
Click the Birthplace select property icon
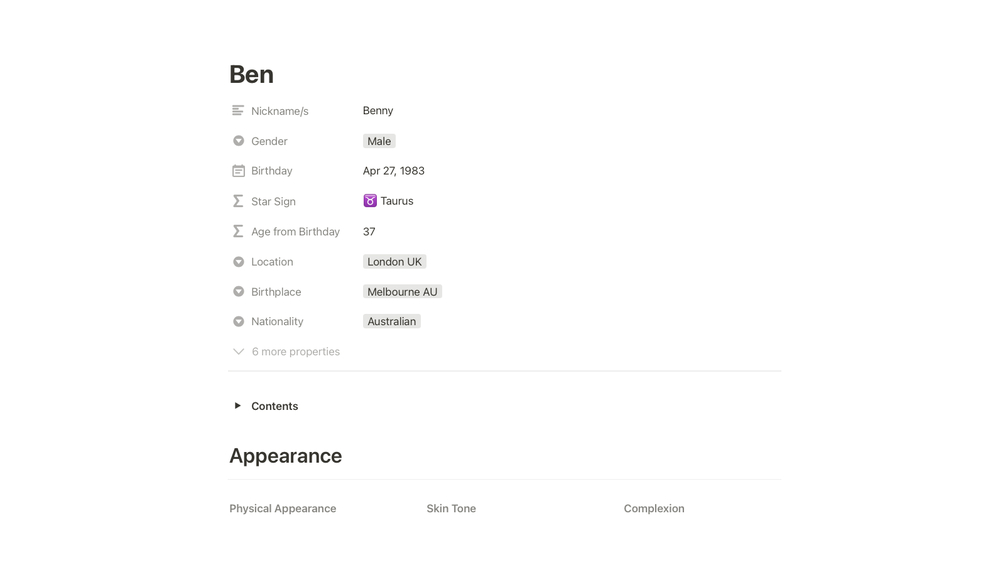click(238, 292)
